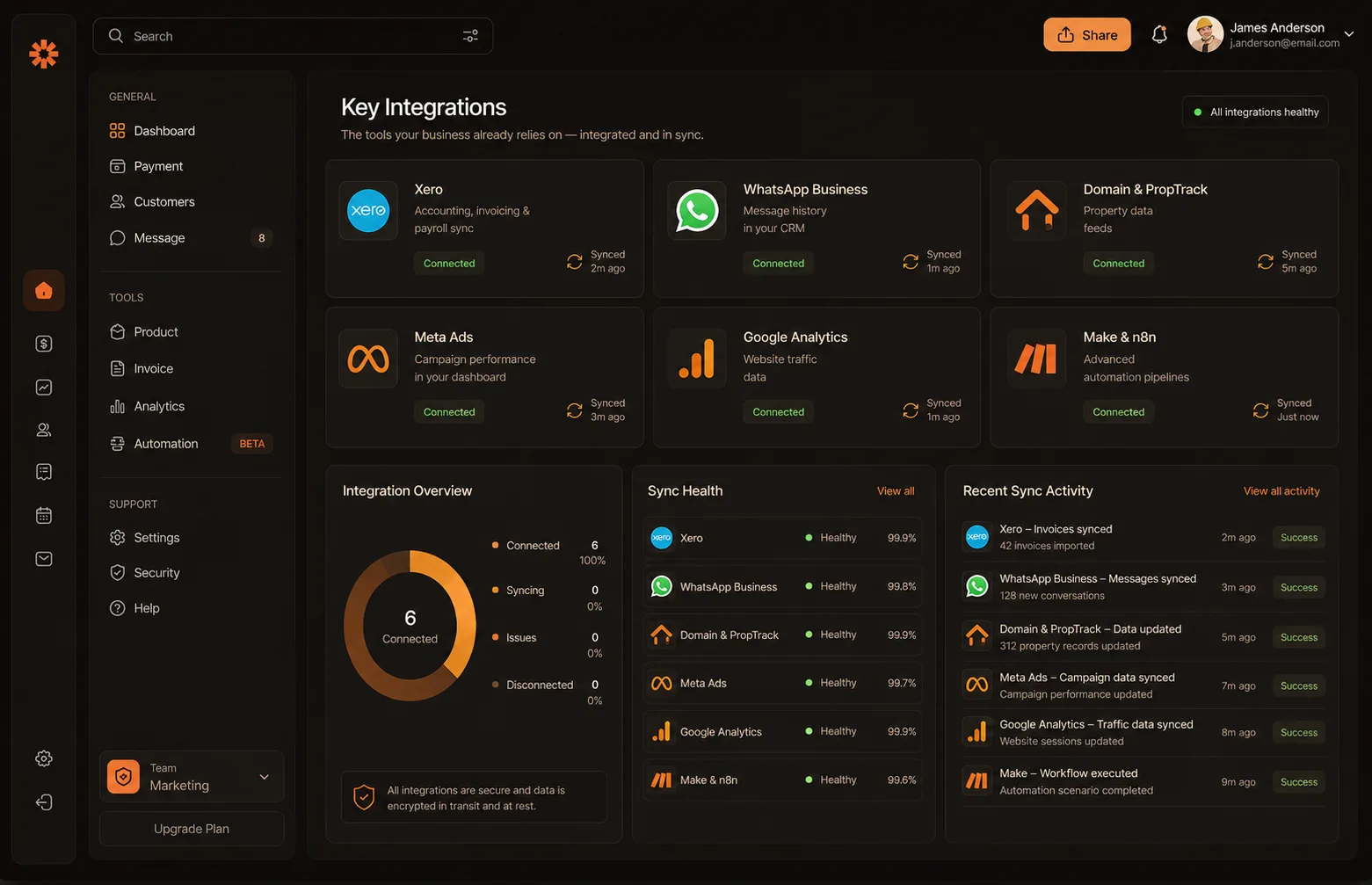Click the All integrations healthy badge
Screen dimensions: 1372x885
click(1255, 112)
